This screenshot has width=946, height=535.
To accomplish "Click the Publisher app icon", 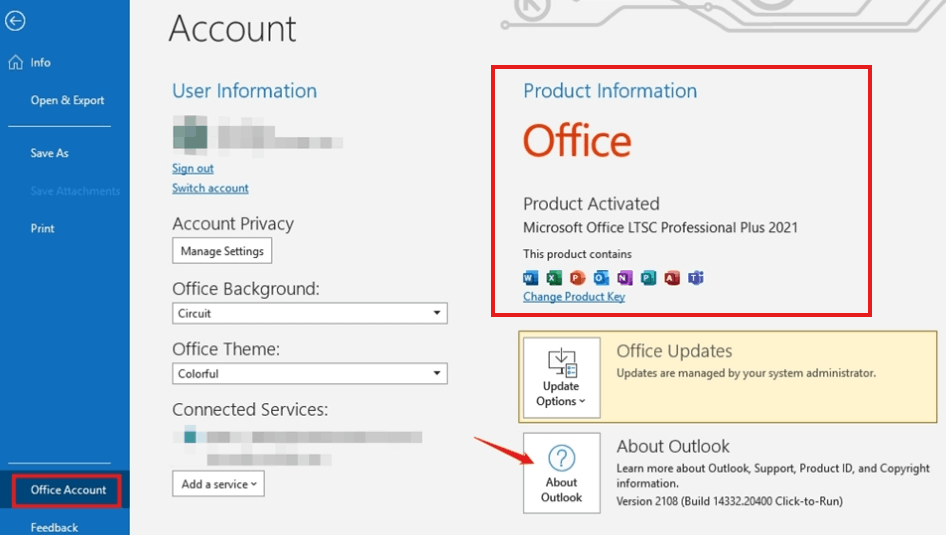I will 648,277.
